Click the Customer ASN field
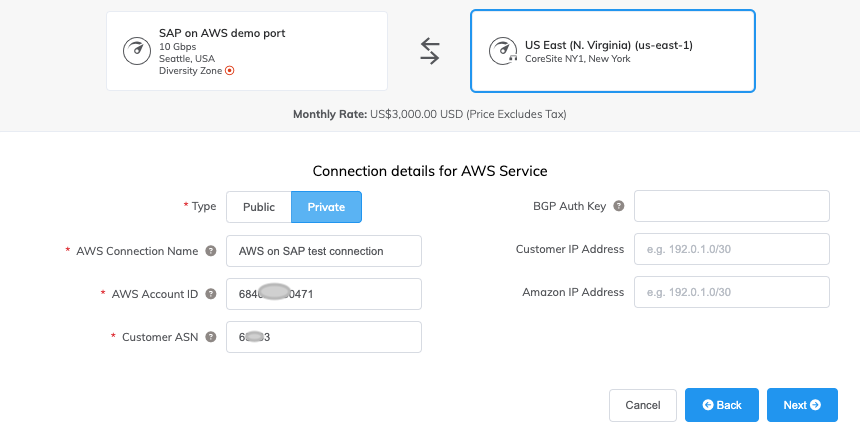 [x=324, y=337]
